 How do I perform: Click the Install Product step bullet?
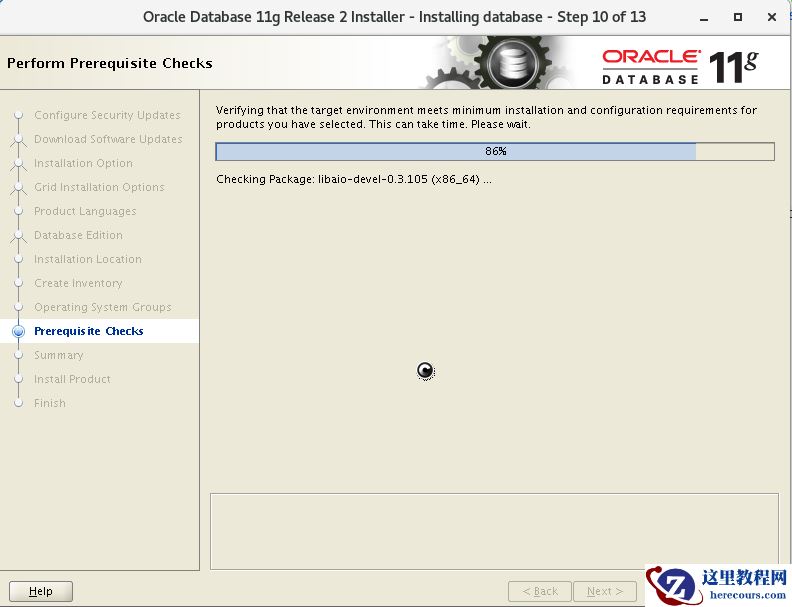click(x=19, y=379)
